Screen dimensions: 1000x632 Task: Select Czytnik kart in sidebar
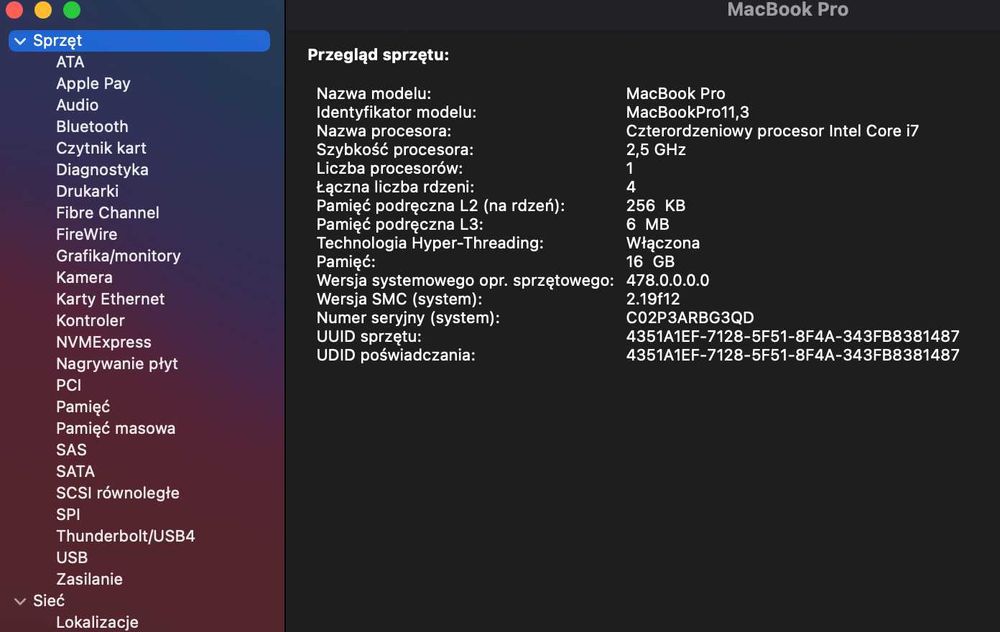tap(101, 148)
